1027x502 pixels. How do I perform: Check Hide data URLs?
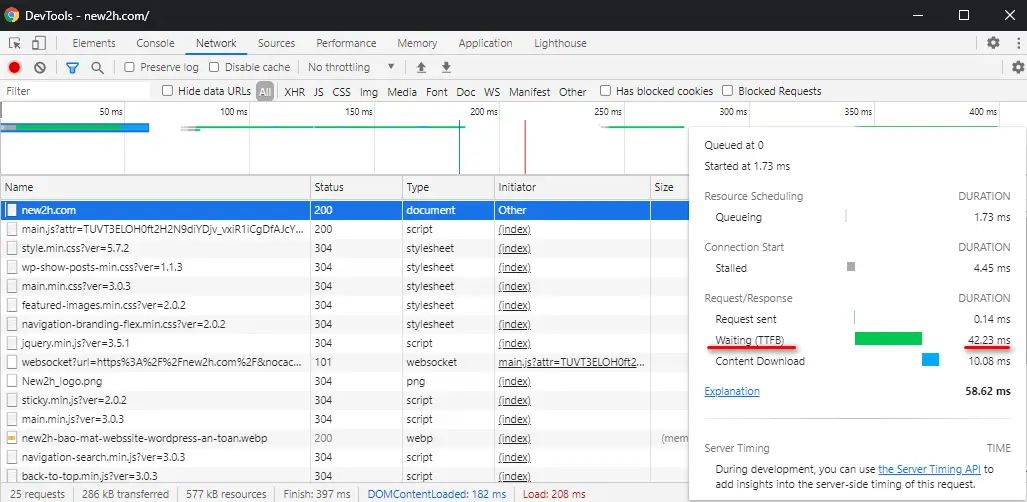(x=168, y=90)
